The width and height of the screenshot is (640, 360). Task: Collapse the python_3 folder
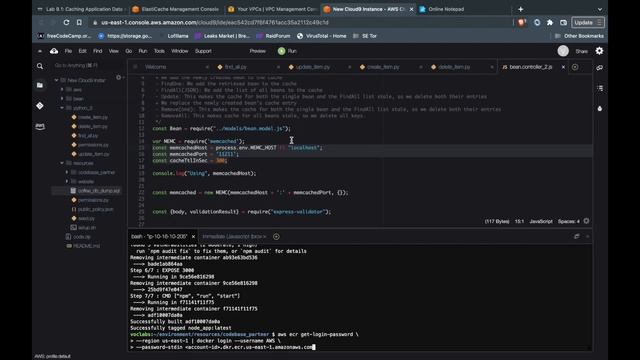62,108
